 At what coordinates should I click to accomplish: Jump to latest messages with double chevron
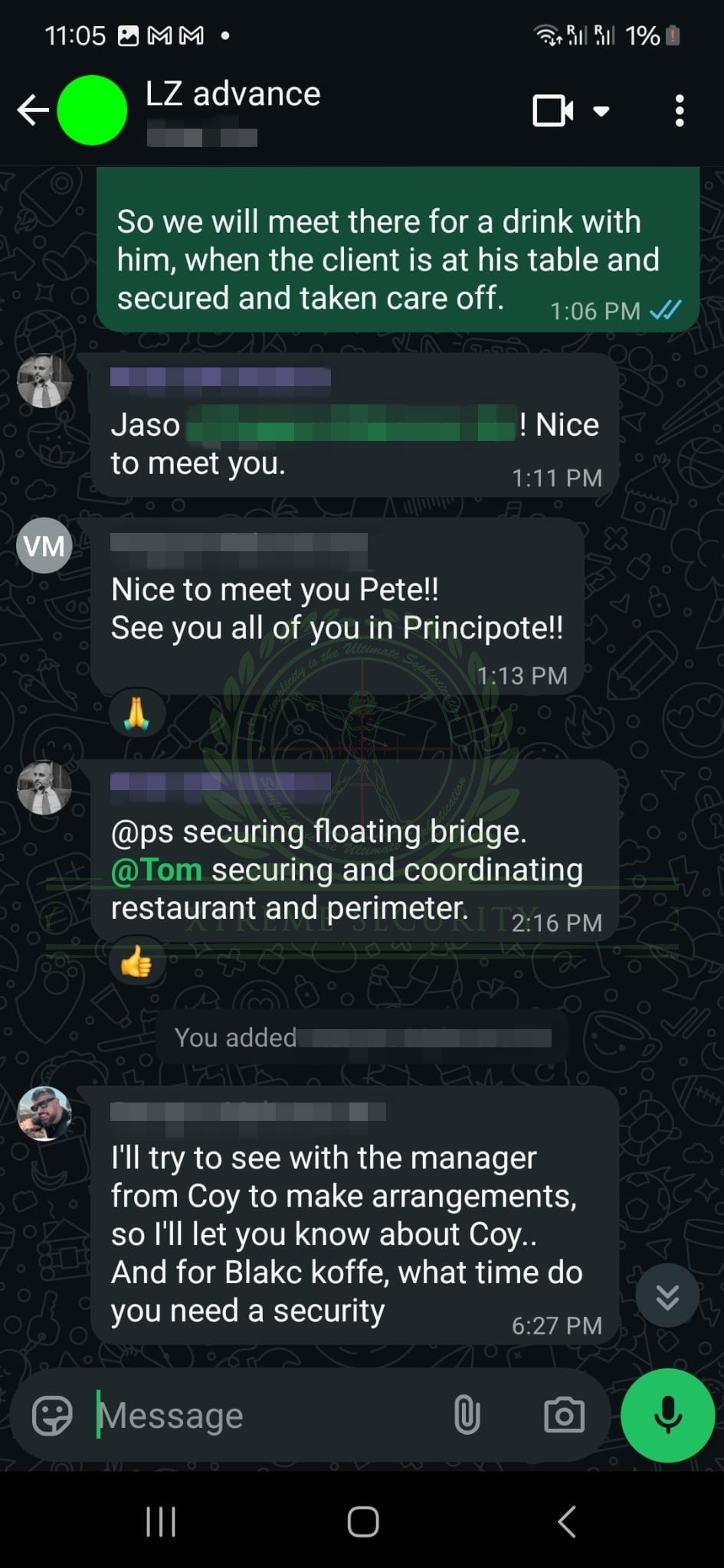point(667,1296)
